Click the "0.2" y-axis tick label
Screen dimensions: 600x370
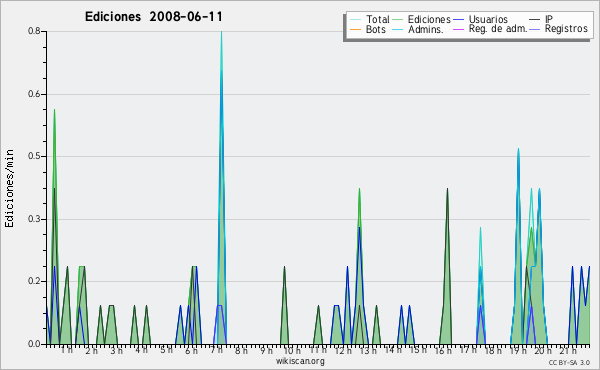pos(34,281)
